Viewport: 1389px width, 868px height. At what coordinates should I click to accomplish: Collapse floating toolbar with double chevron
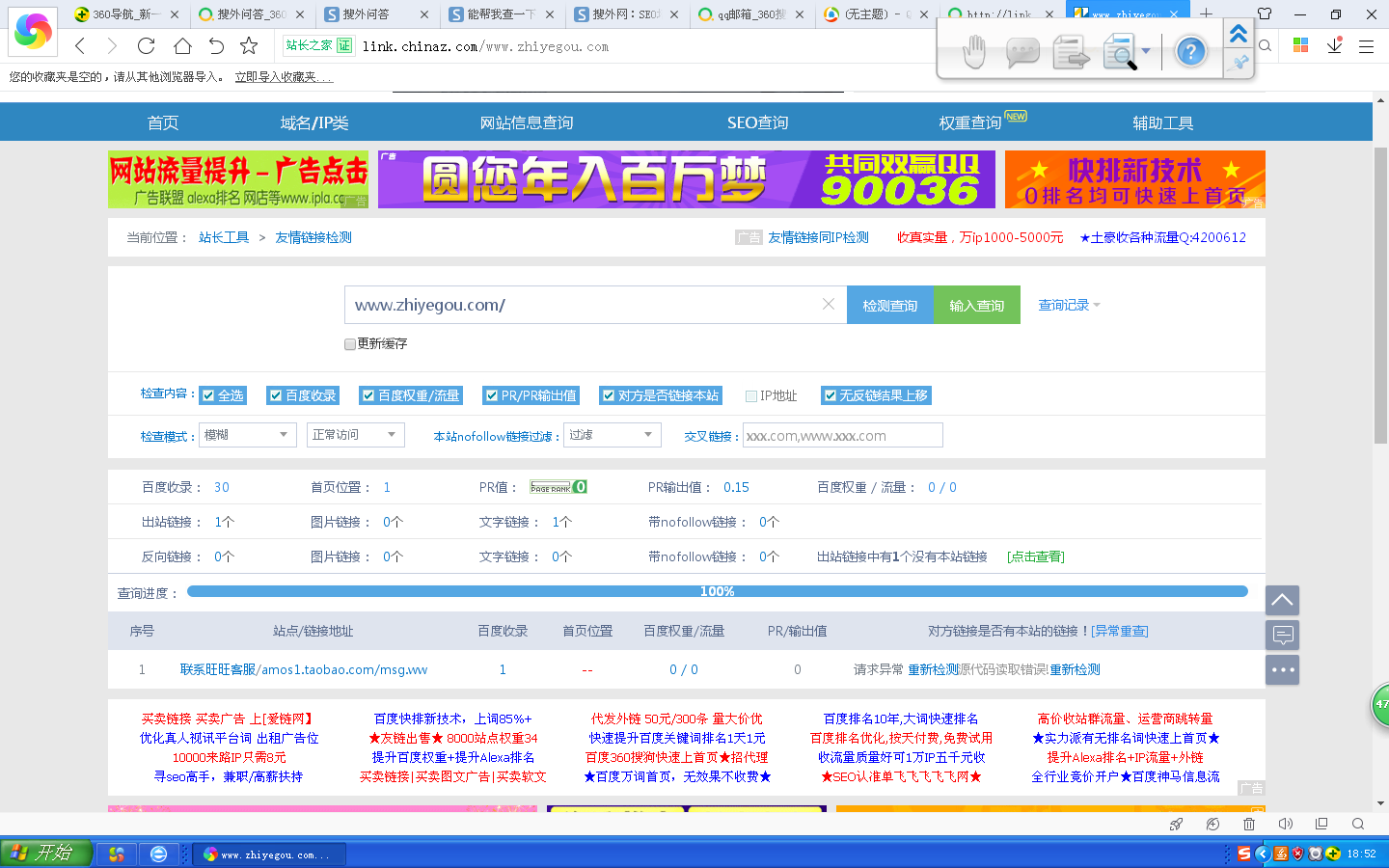(x=1239, y=34)
